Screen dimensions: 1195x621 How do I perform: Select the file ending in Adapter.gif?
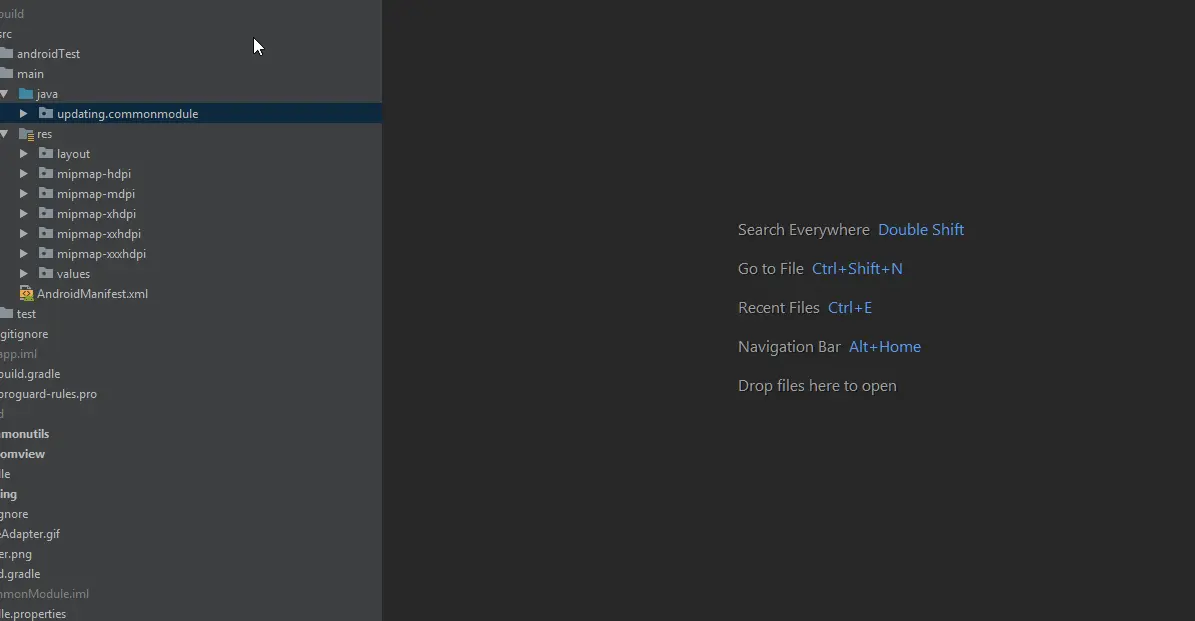(30, 534)
